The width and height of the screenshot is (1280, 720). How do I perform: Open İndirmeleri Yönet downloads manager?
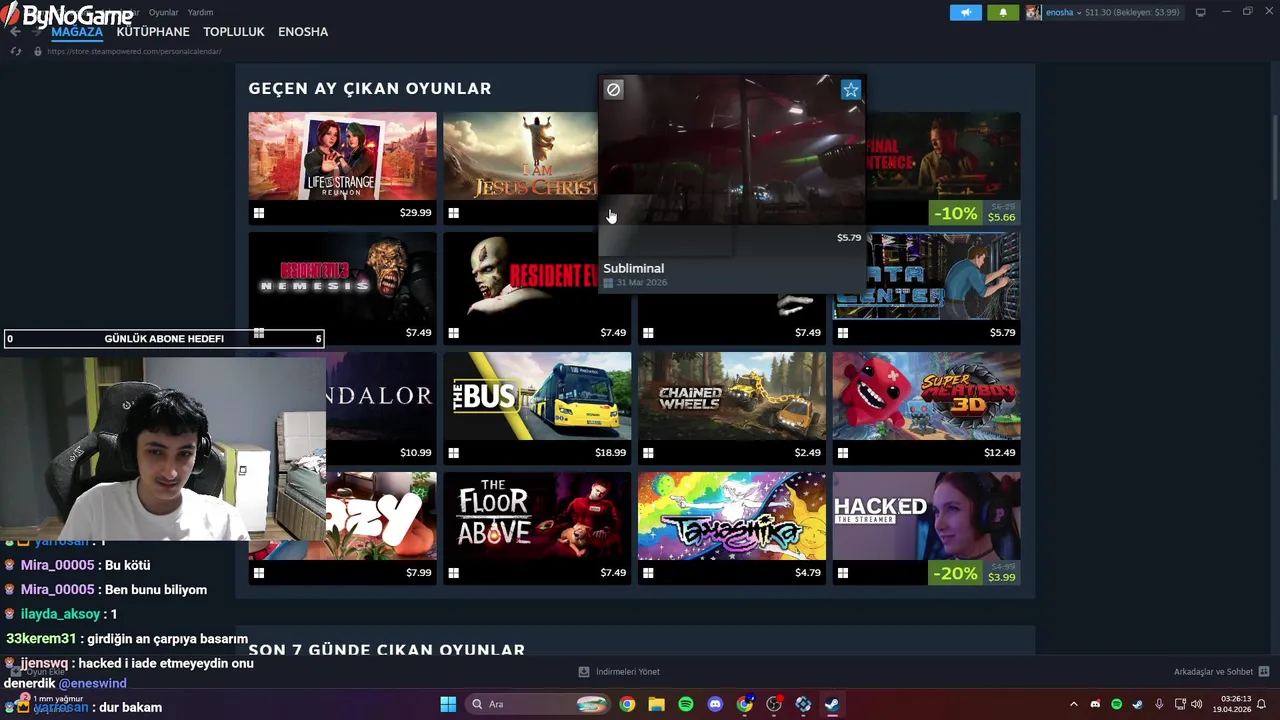[619, 672]
